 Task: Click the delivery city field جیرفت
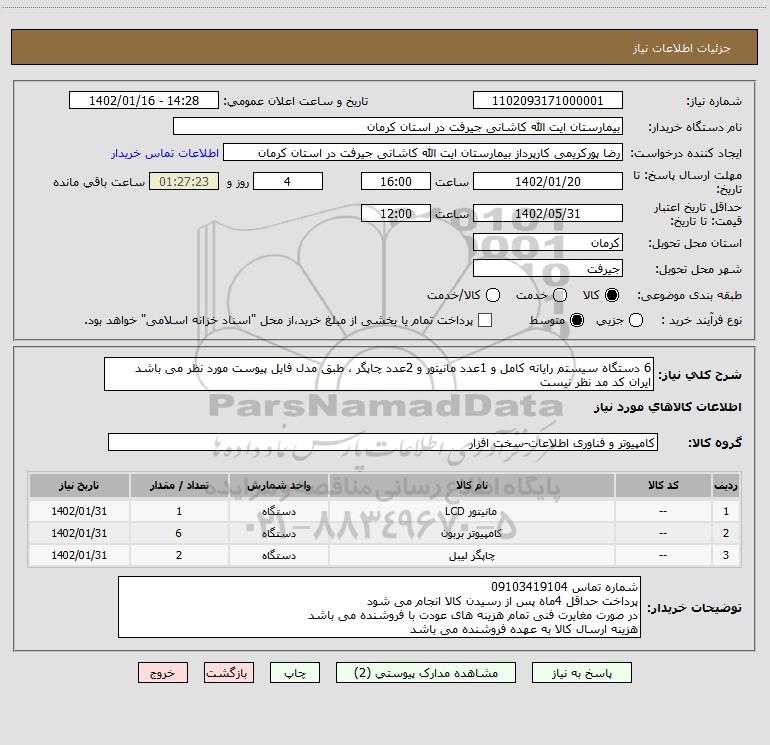[548, 268]
